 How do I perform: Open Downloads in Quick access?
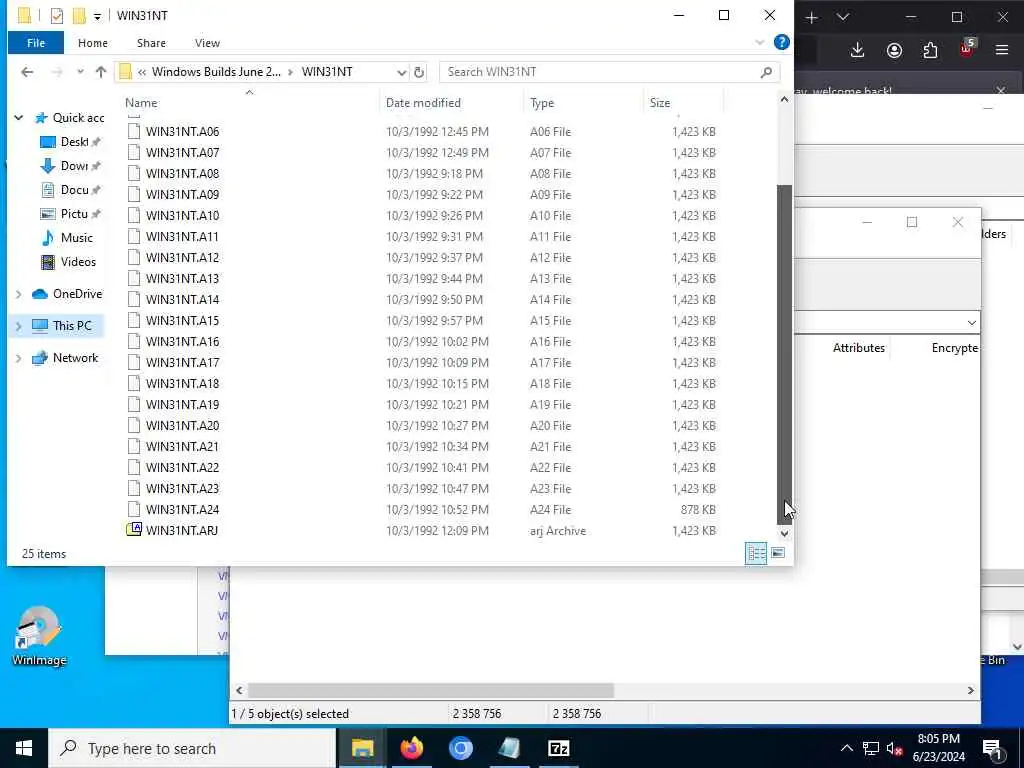tap(71, 166)
